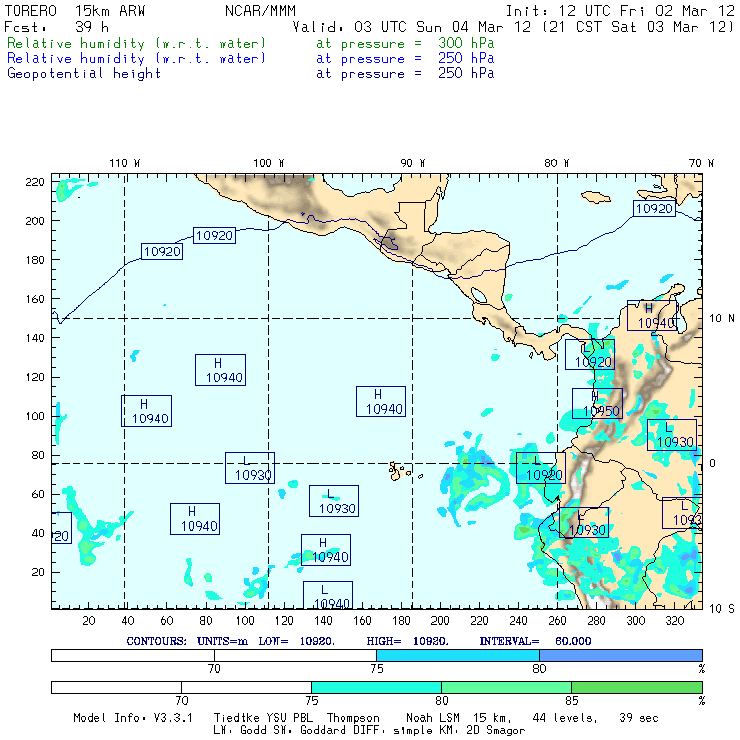The image size is (740, 740).
Task: Click the '39 sec' timestep text
Action: pyautogui.click(x=639, y=718)
